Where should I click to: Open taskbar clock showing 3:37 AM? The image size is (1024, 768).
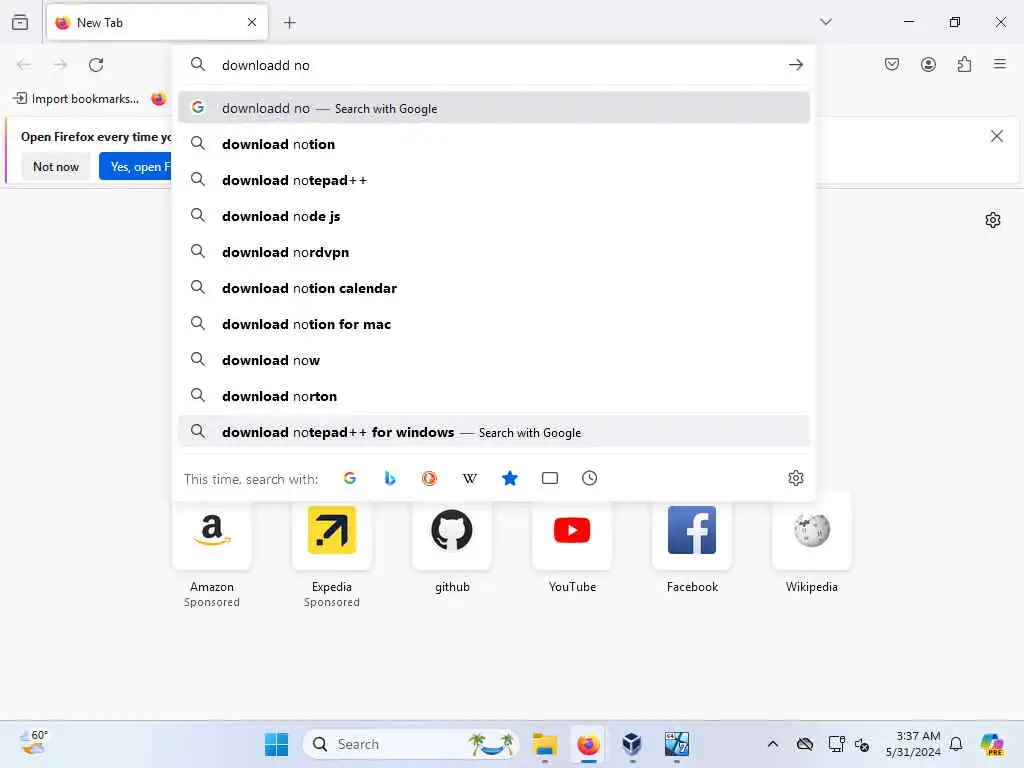click(x=914, y=744)
